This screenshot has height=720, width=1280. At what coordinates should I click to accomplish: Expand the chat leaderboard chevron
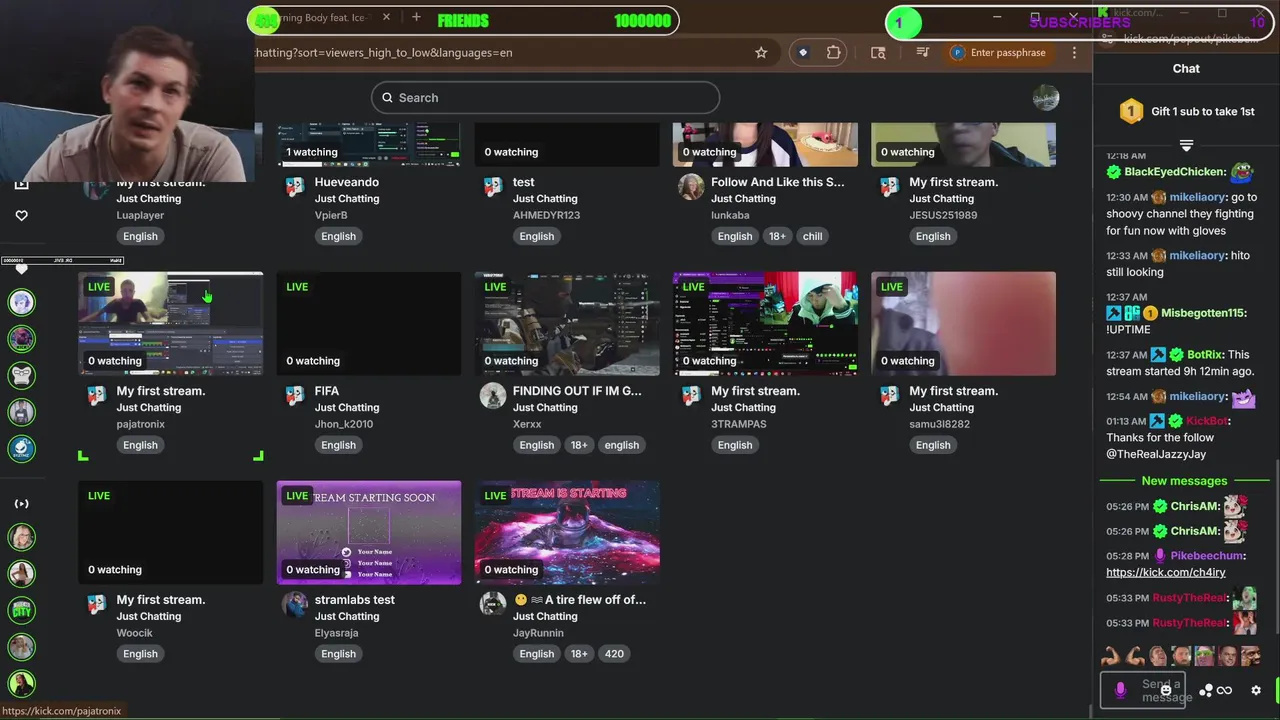pyautogui.click(x=1186, y=146)
